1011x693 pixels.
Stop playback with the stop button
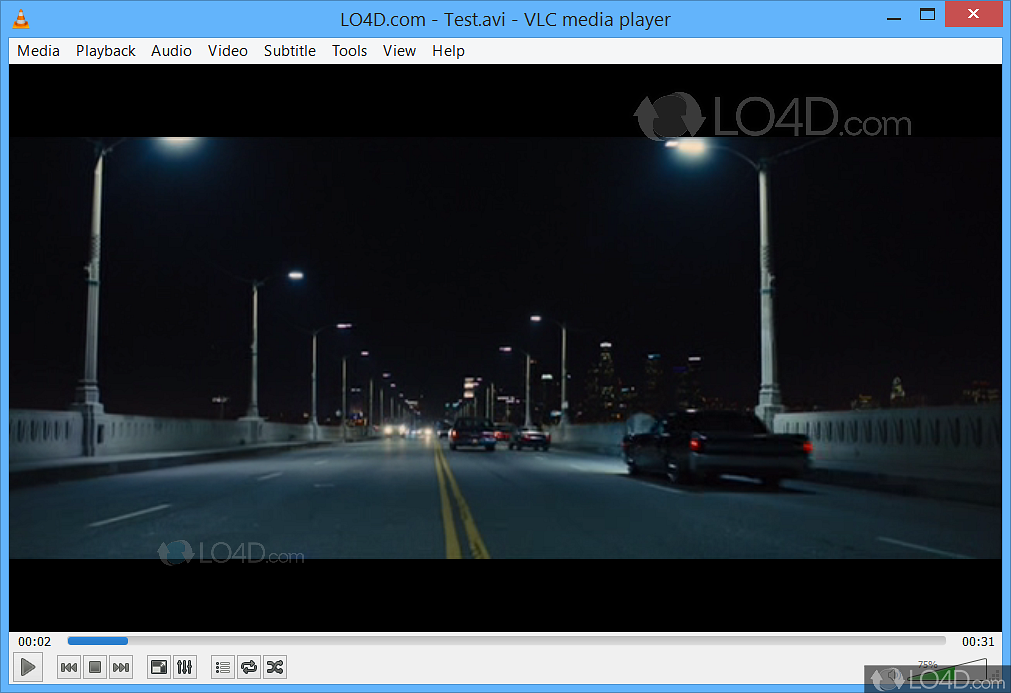(x=95, y=667)
